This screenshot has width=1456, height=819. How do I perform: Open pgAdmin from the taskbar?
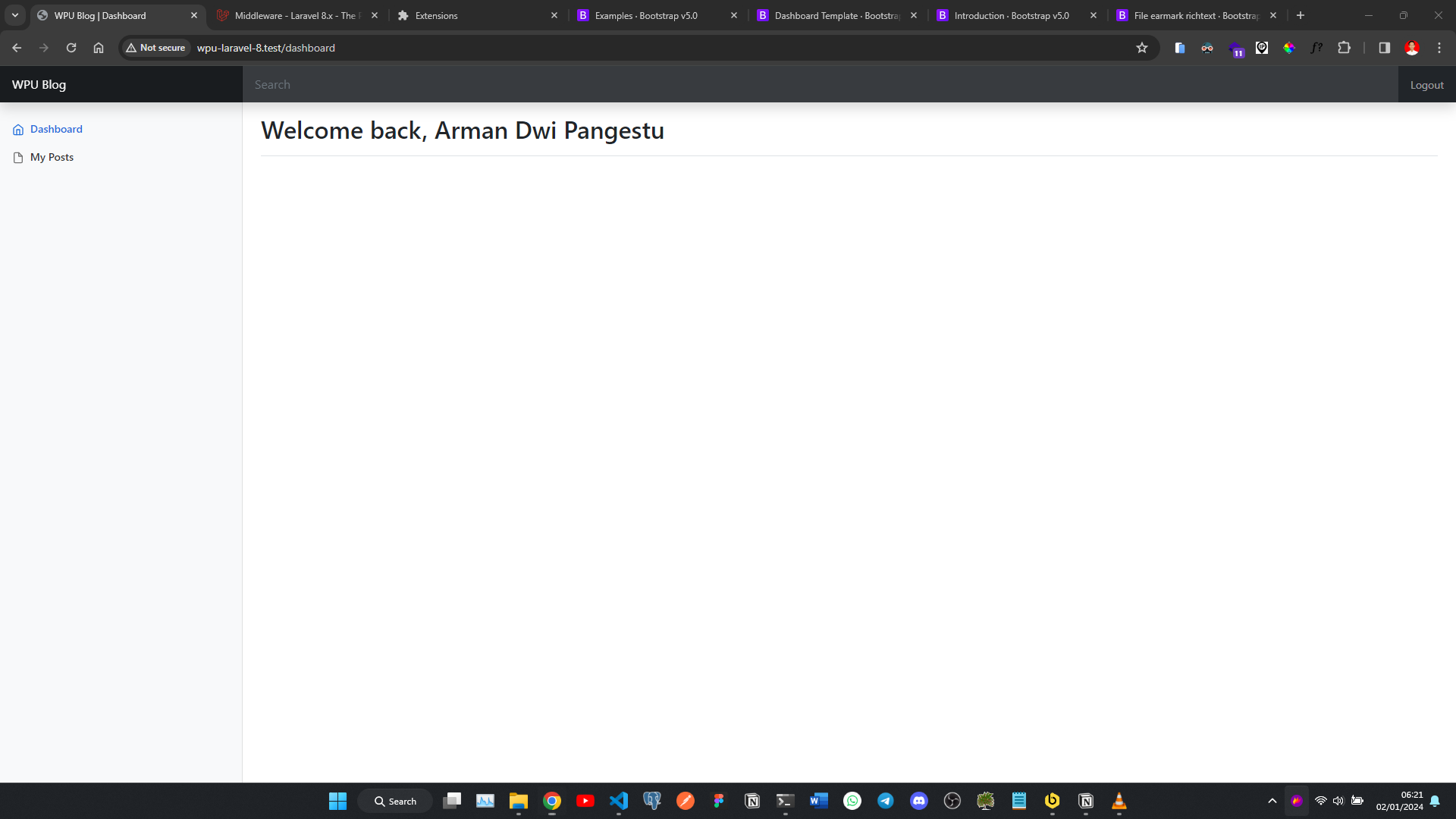point(652,801)
